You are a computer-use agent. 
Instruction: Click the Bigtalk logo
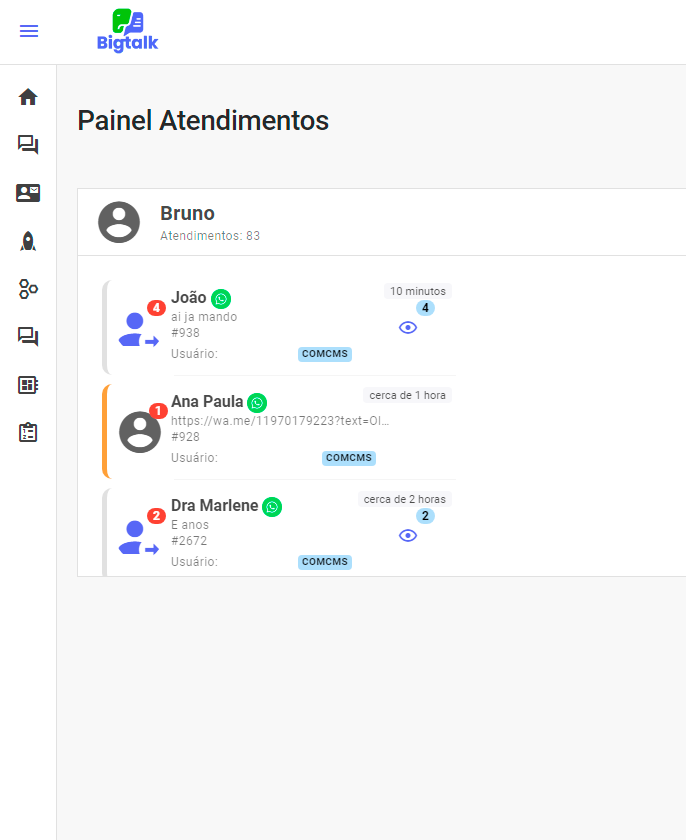pos(127,31)
